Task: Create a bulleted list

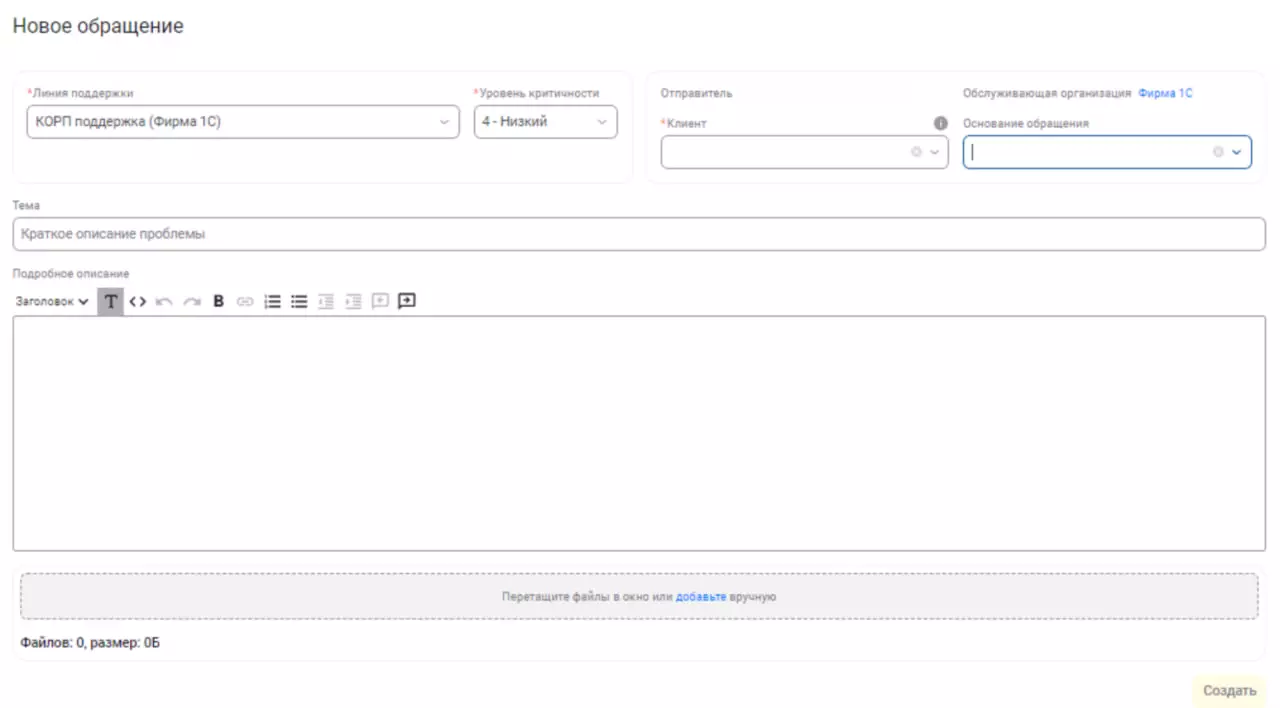Action: point(298,301)
